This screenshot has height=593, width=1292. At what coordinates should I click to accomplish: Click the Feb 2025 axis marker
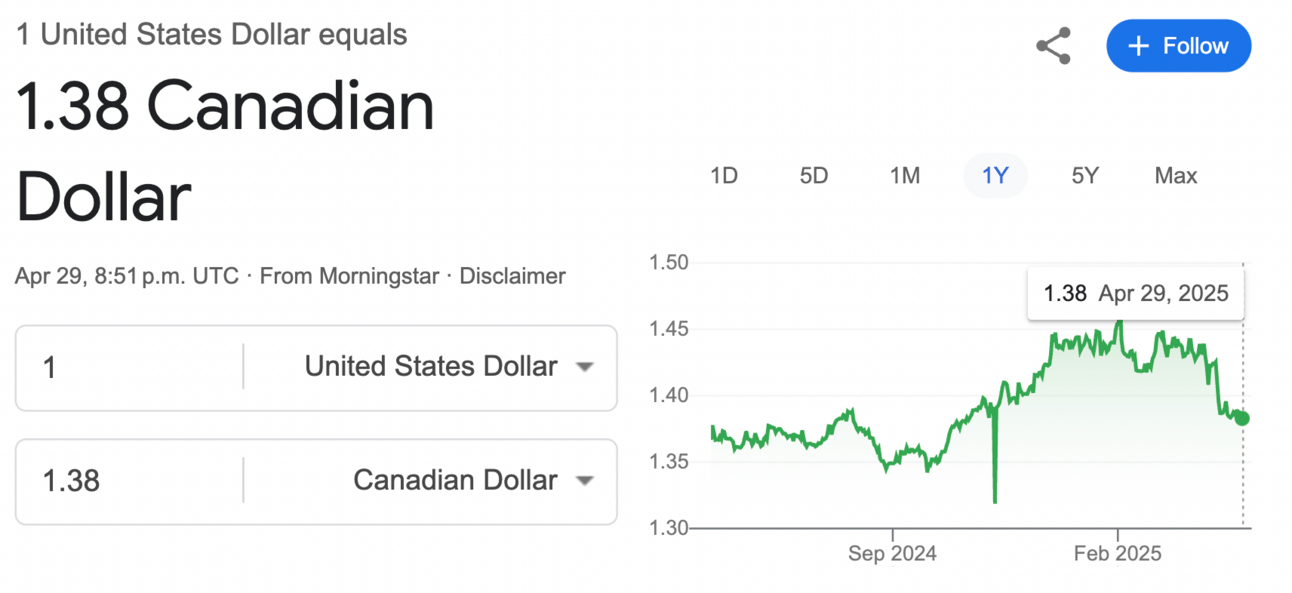tap(1118, 553)
